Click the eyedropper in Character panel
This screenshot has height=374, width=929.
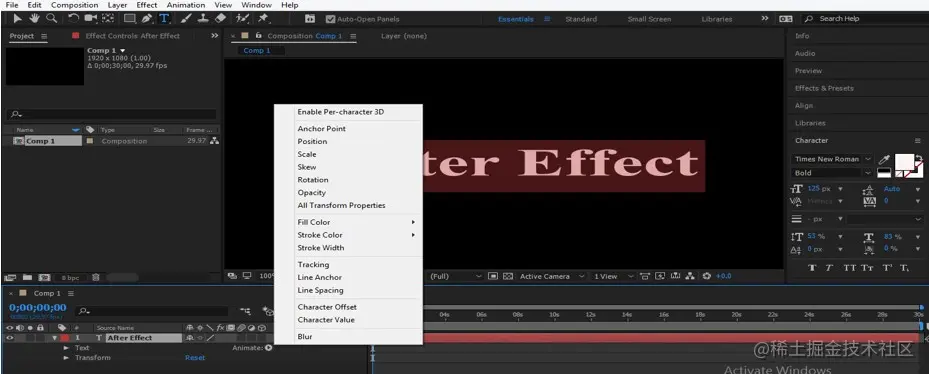884,159
